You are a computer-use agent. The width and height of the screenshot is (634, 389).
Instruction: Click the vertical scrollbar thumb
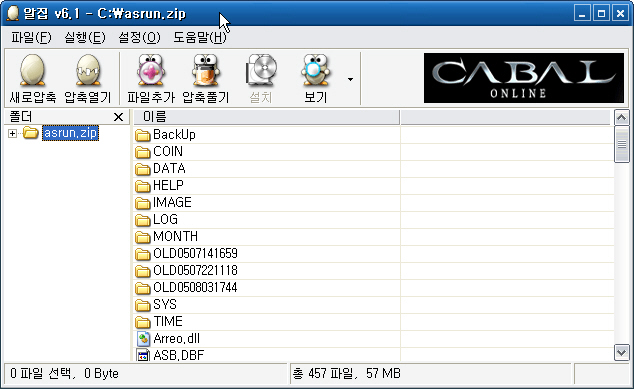[621, 144]
